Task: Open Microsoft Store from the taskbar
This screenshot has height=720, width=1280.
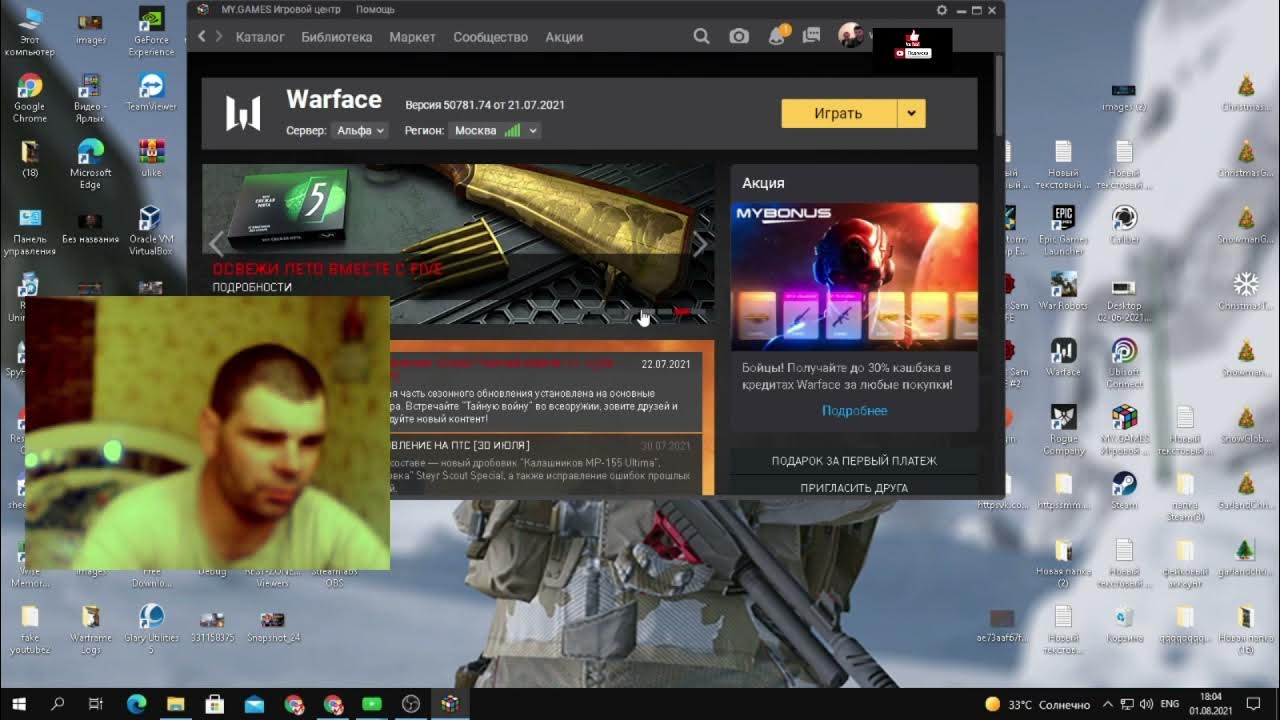Action: coord(214,704)
